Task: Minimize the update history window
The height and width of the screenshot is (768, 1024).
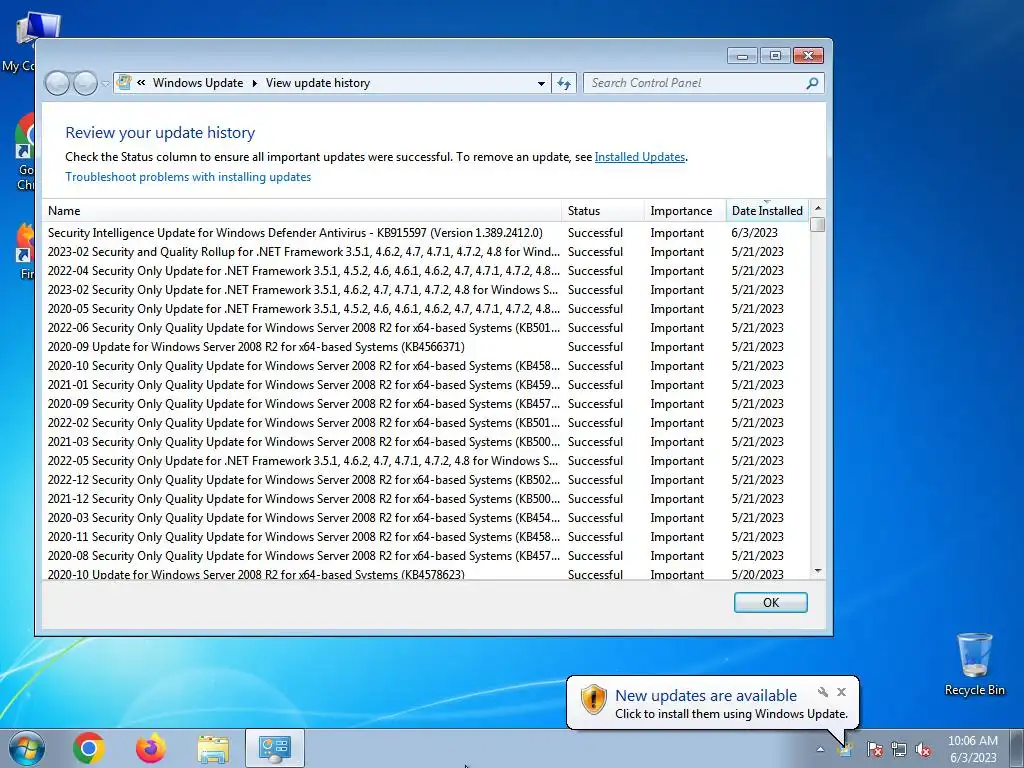Action: (742, 56)
